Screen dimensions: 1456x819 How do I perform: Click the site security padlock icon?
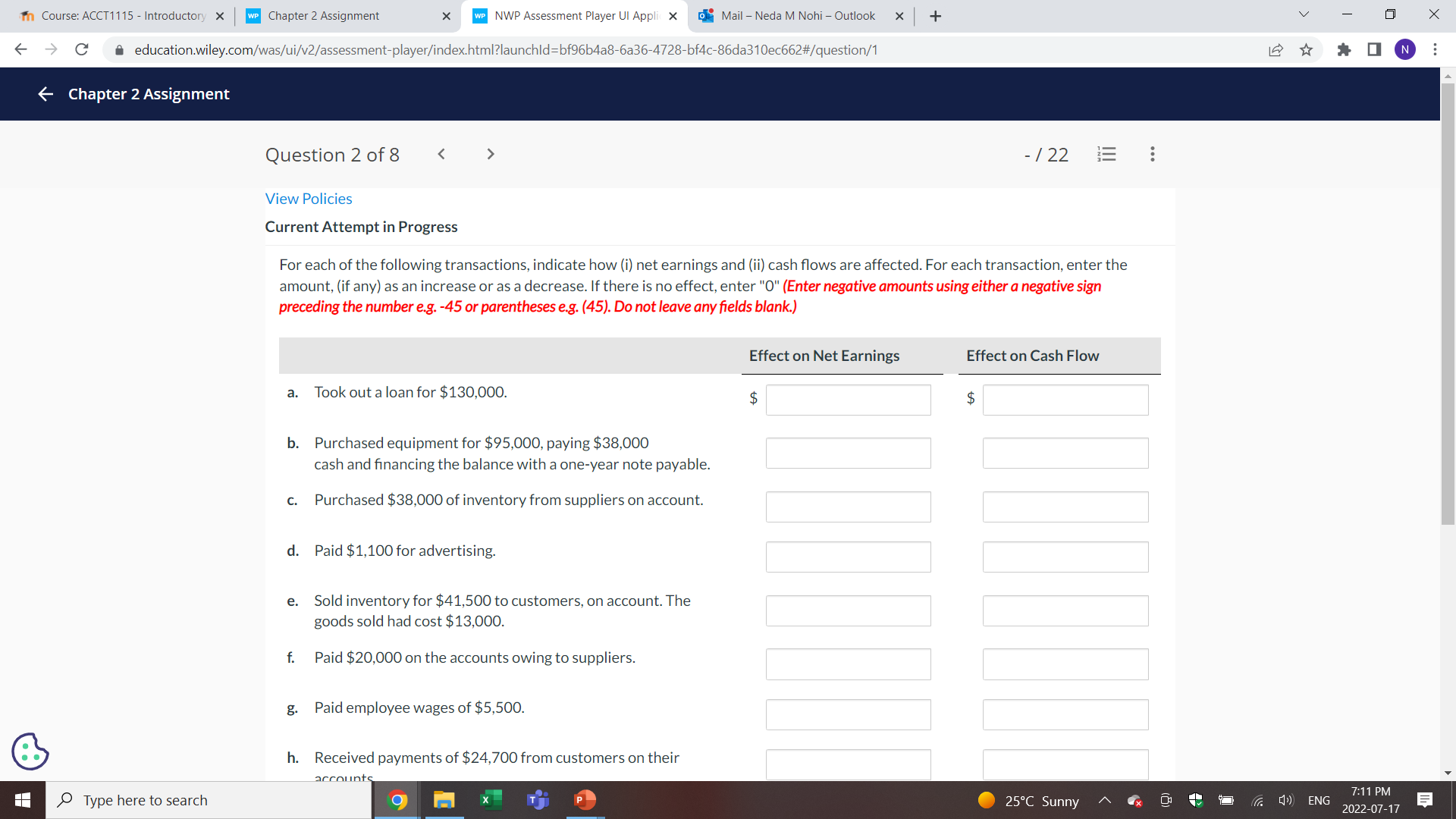[119, 50]
